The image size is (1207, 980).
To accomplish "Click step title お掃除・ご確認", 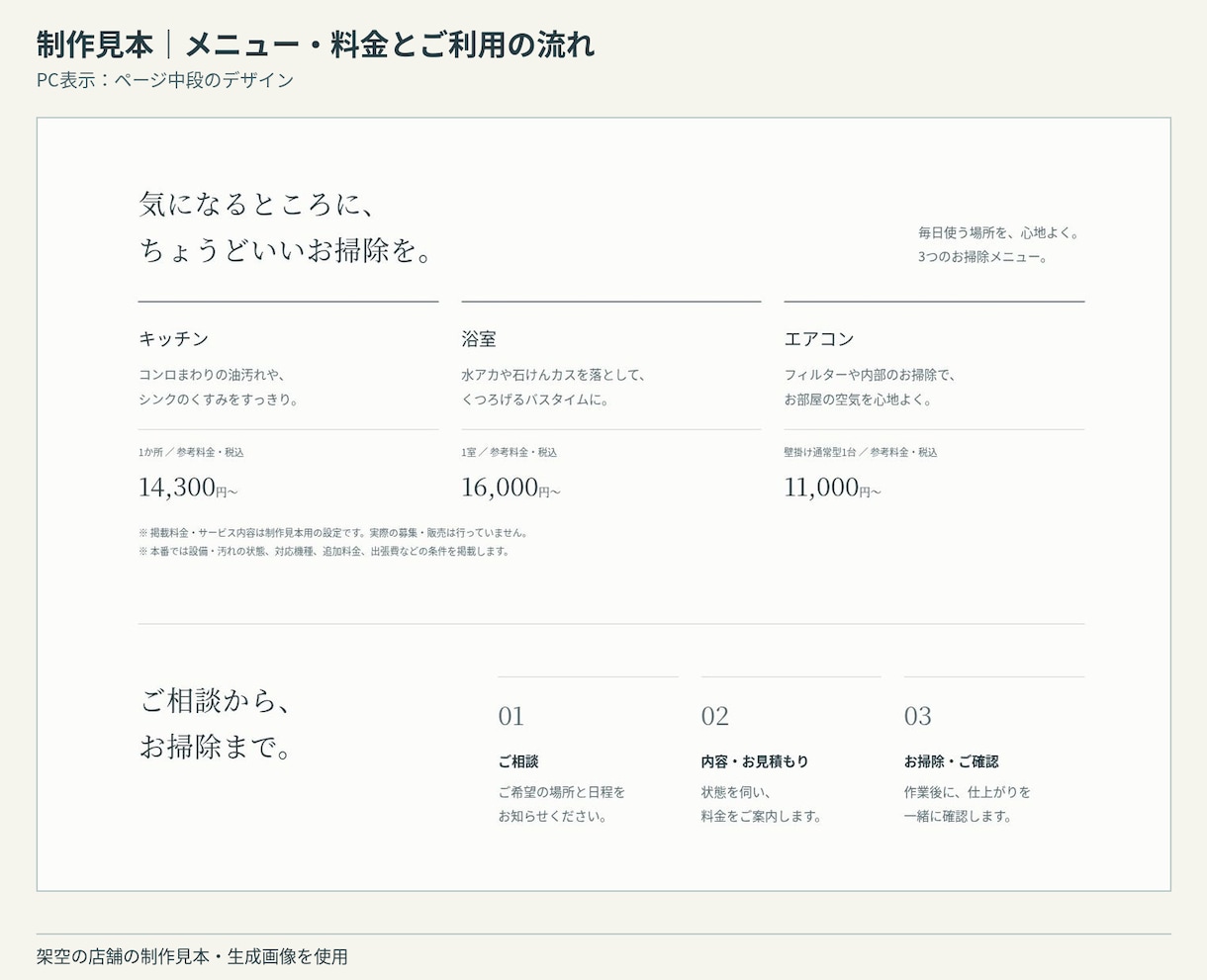I will [951, 761].
